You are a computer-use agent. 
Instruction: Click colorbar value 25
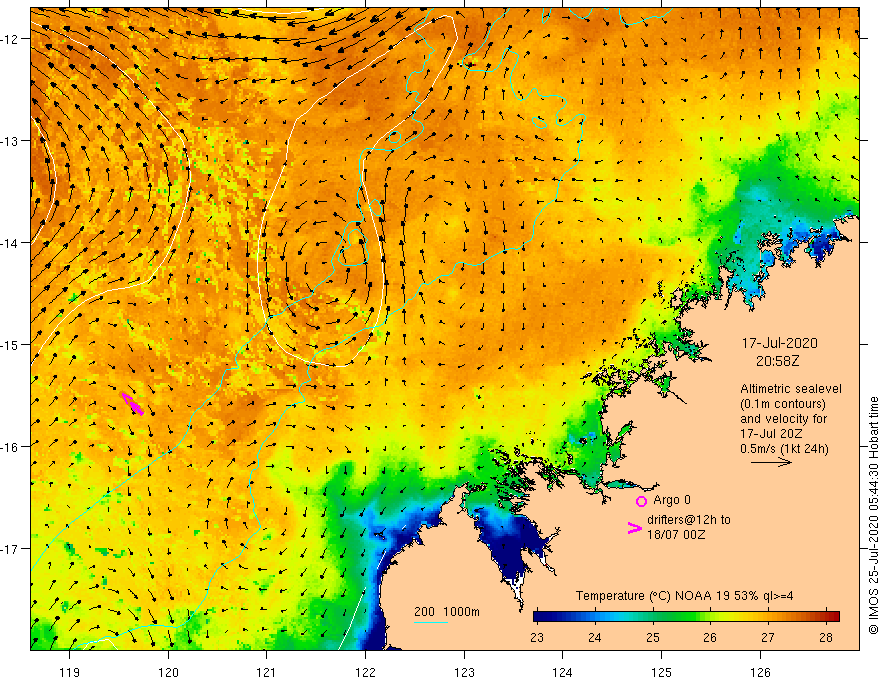(653, 638)
